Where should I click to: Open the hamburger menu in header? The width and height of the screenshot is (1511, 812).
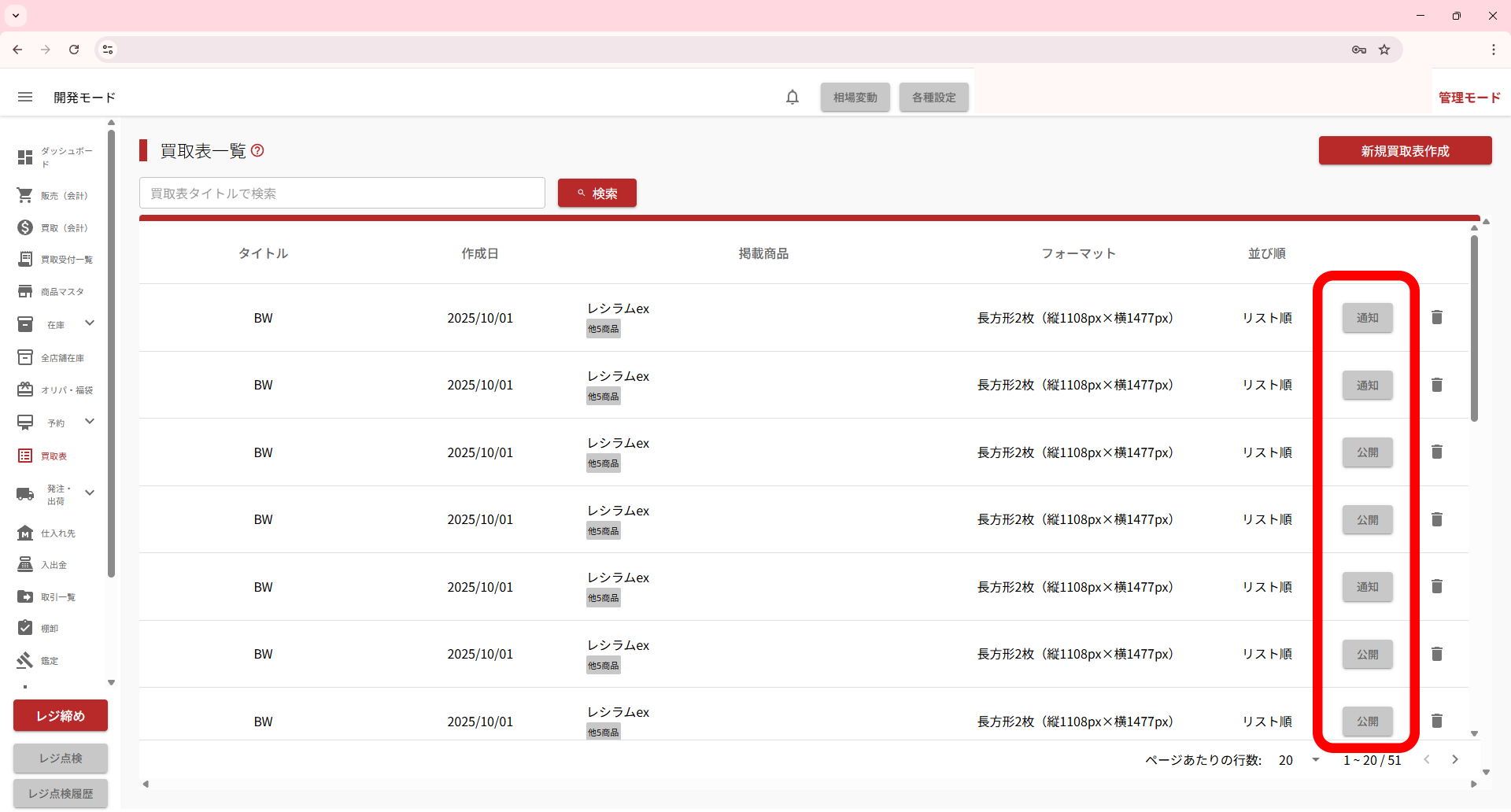pos(25,97)
